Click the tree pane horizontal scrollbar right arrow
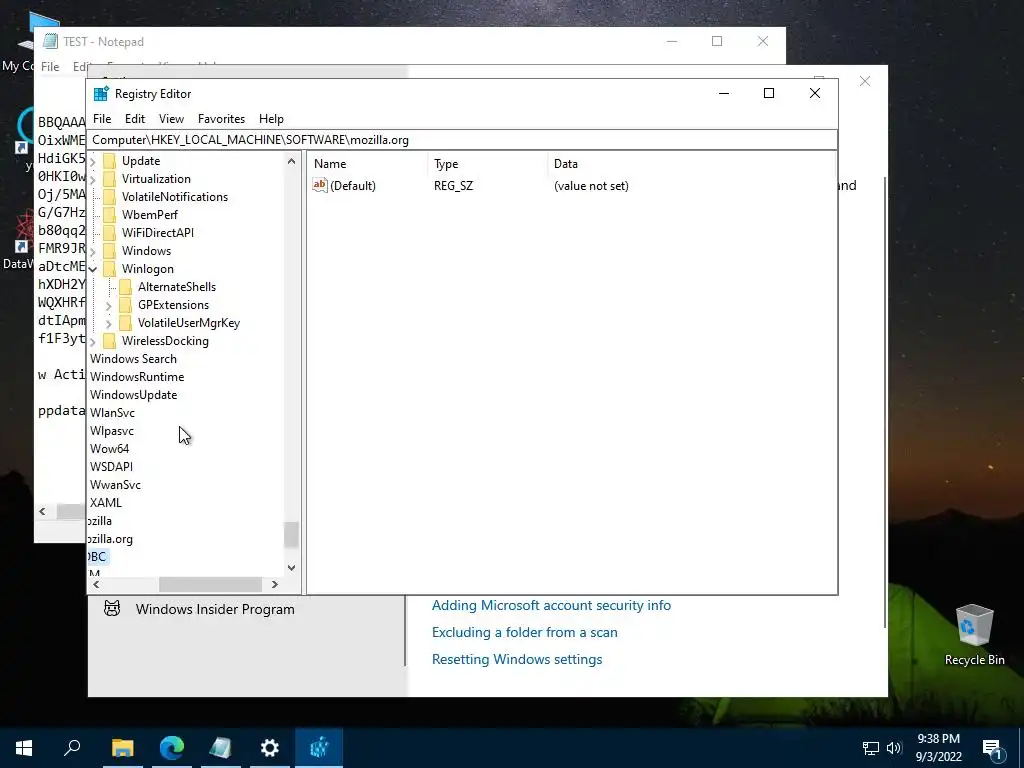The width and height of the screenshot is (1024, 768). (275, 584)
